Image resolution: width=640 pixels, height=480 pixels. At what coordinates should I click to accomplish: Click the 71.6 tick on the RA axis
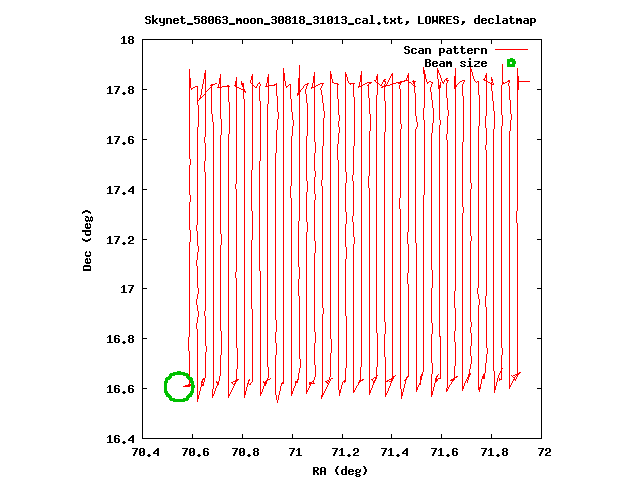coord(445,453)
